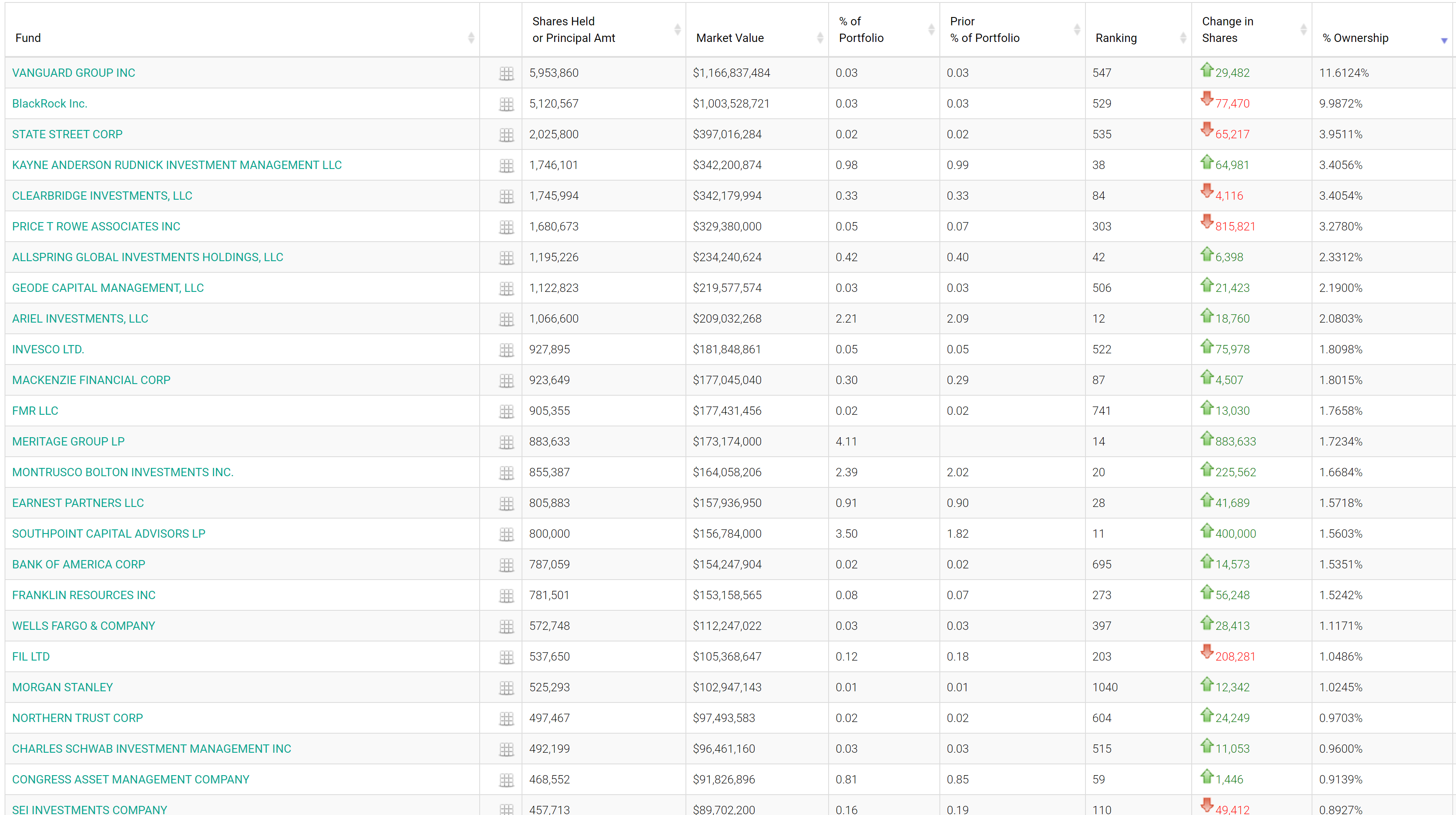The image size is (1456, 815).
Task: Open ARIEL INVESTMENTS, LLC link
Action: point(80,318)
